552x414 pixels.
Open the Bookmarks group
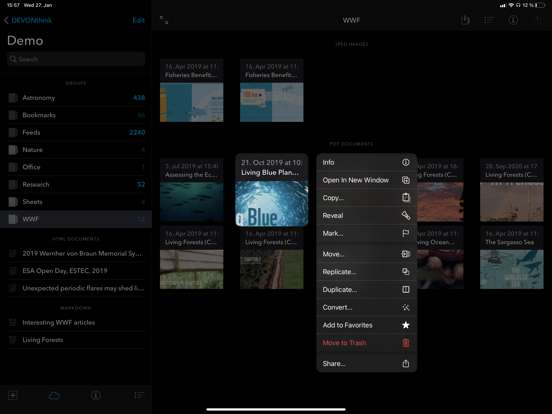[x=76, y=115]
